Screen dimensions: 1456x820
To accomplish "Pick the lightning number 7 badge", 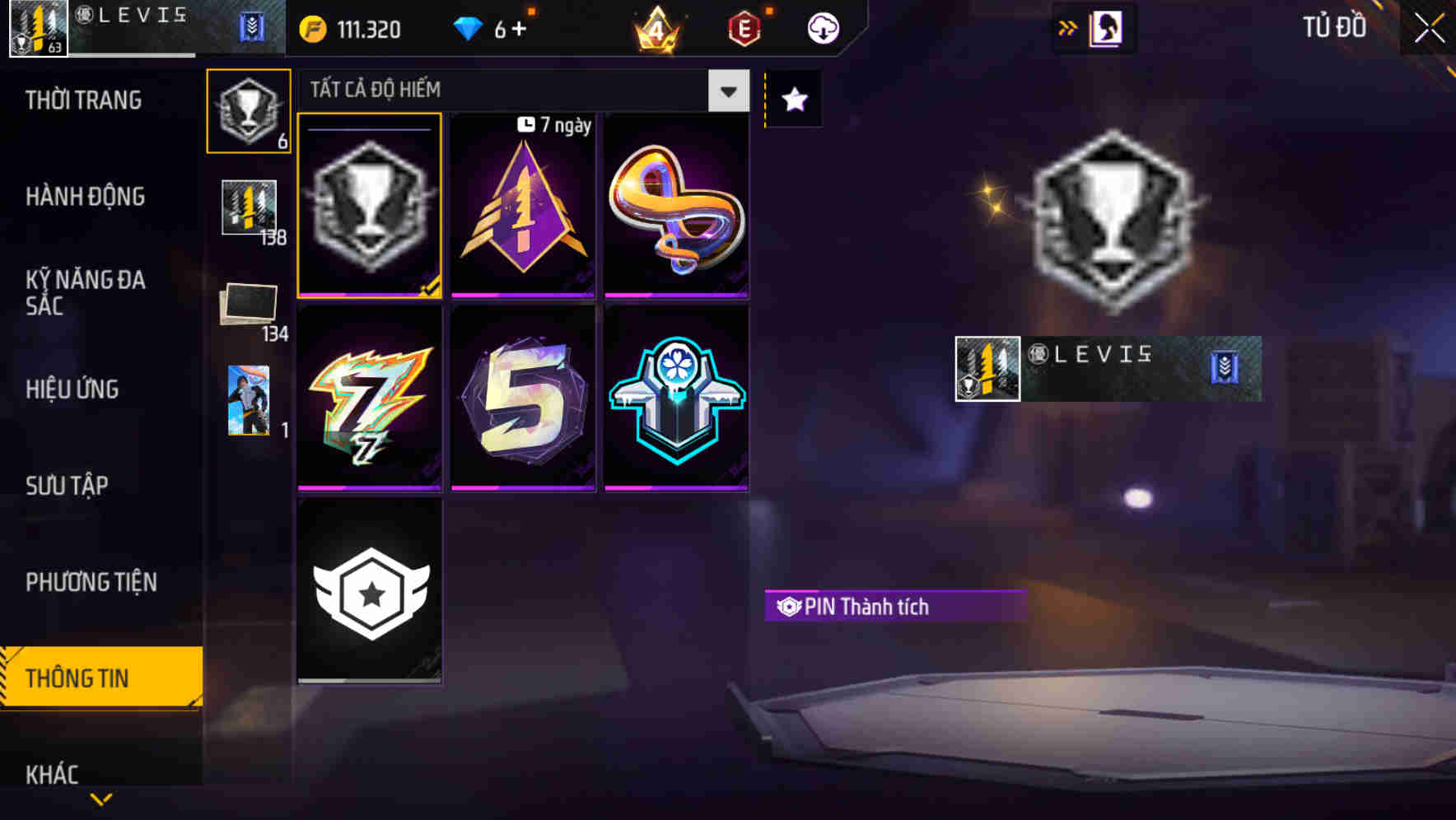I will [x=369, y=398].
